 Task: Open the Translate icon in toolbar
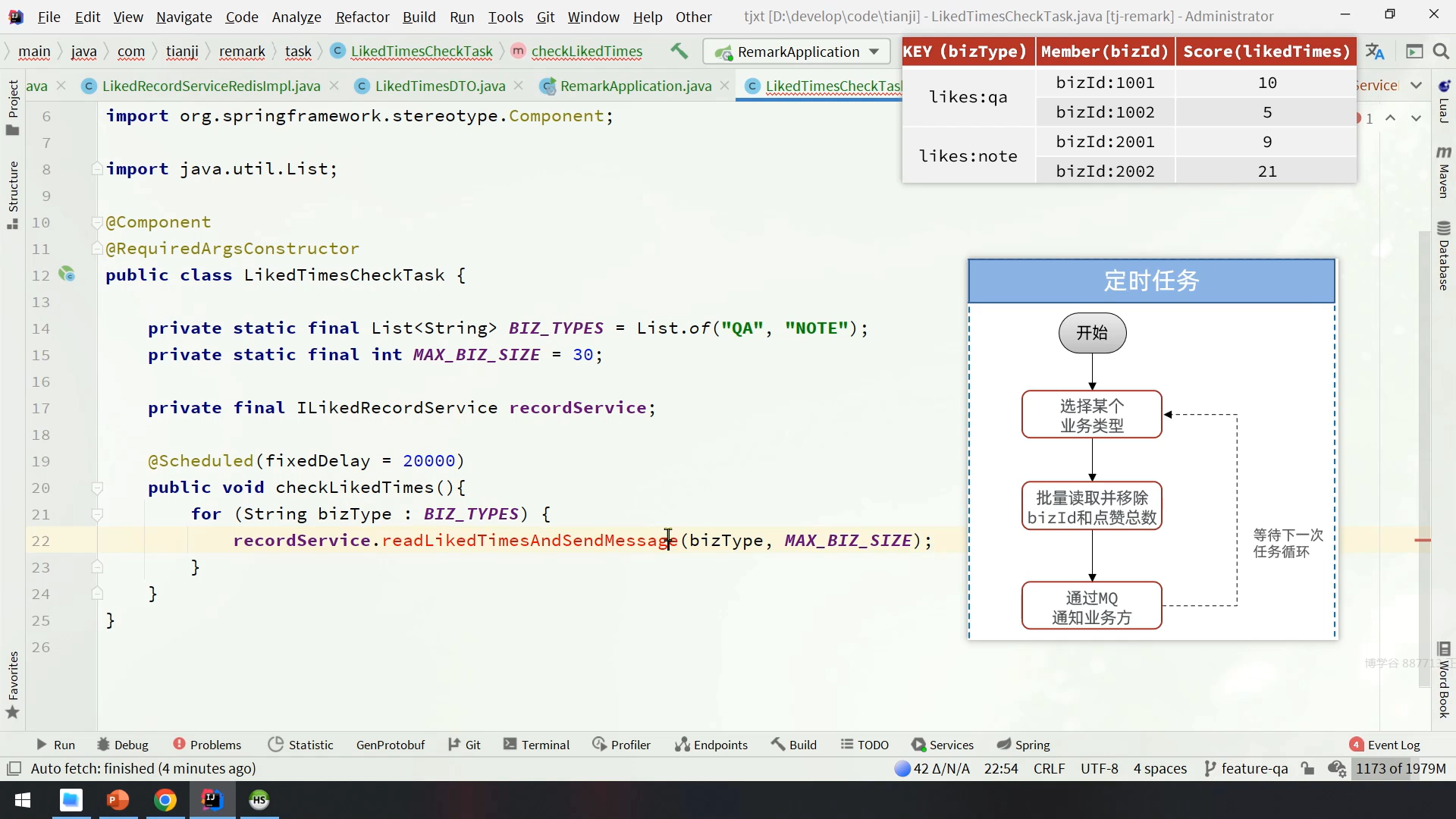(1375, 52)
